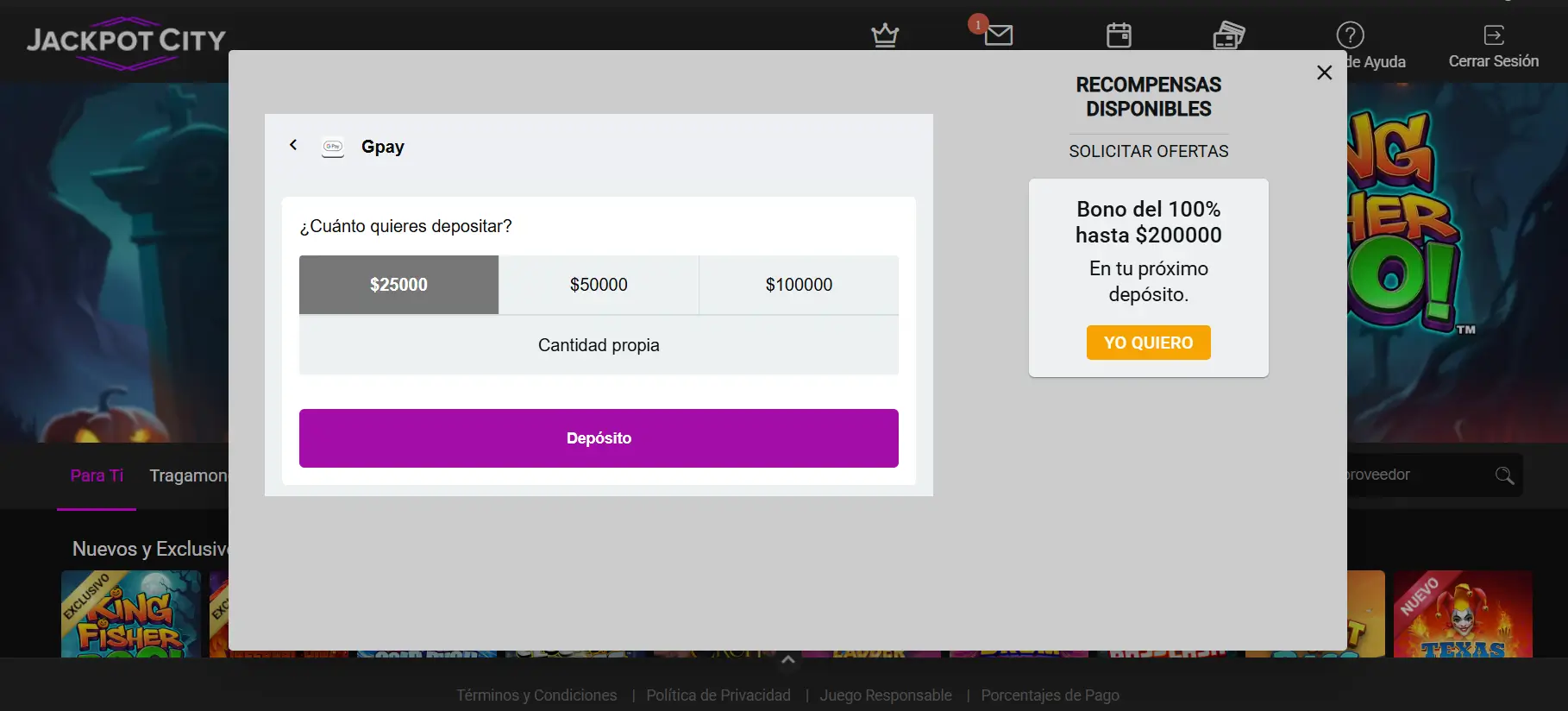Claim bonus with YO QUIERO button
Viewport: 1568px width, 711px height.
[x=1148, y=343]
